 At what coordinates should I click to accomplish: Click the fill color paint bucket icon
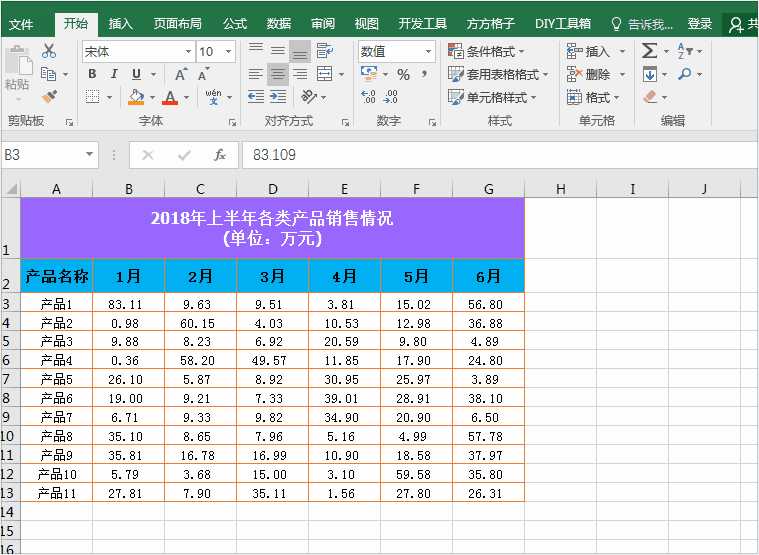(x=136, y=97)
